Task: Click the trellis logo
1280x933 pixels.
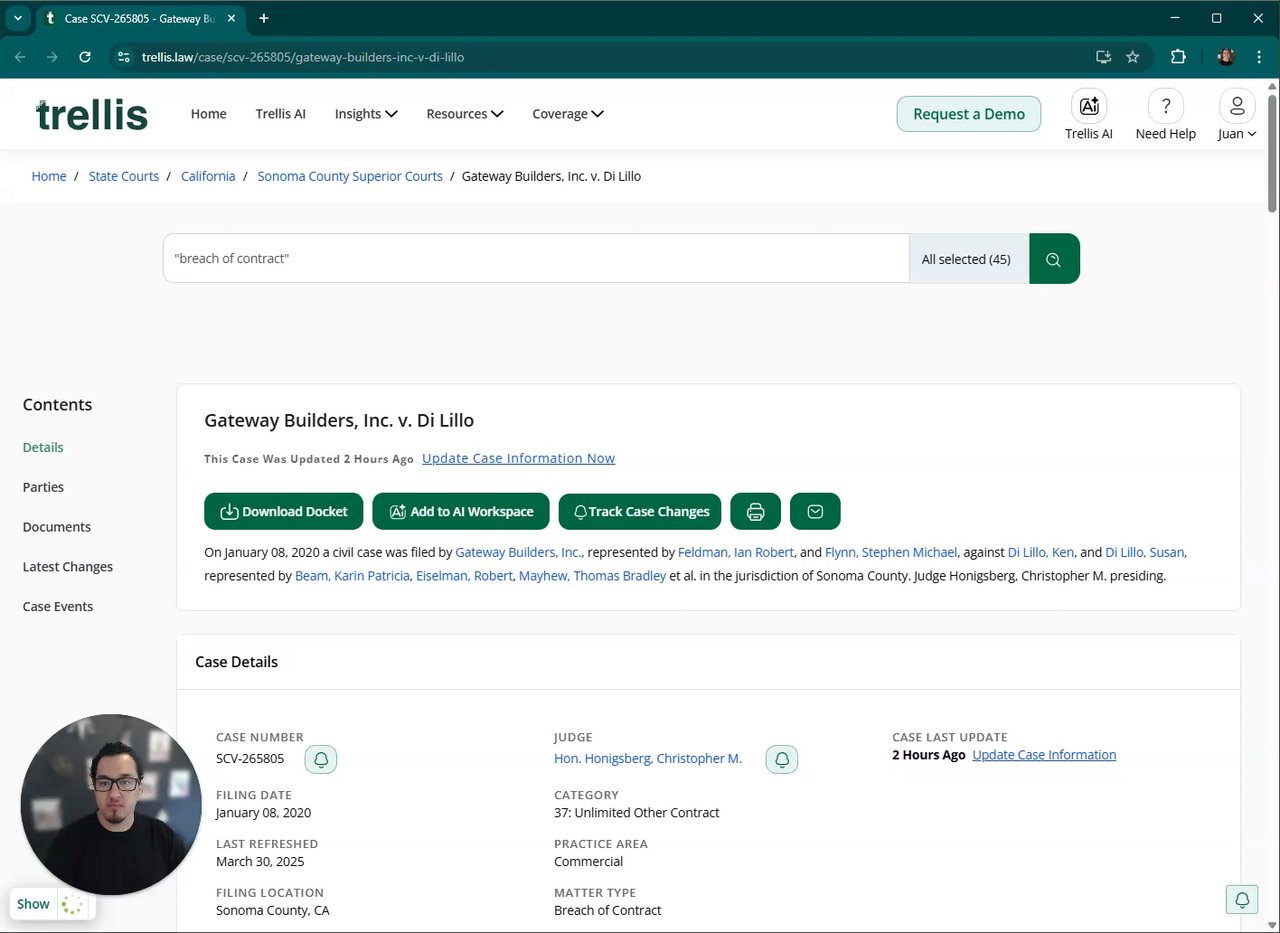Action: coord(92,115)
